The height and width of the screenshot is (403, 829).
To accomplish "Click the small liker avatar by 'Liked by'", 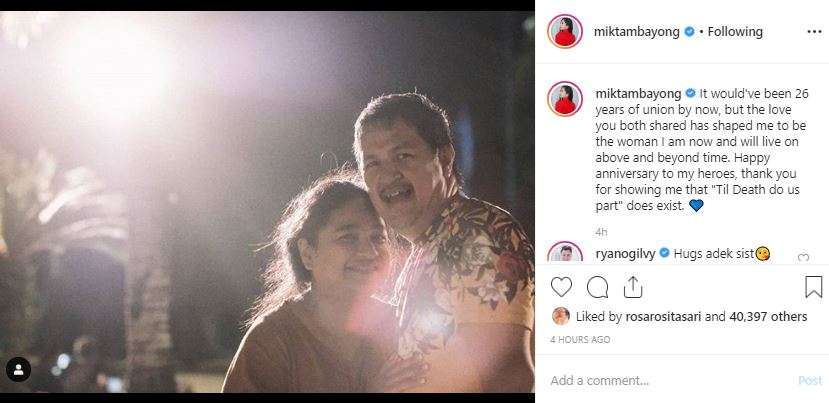I will pos(561,316).
